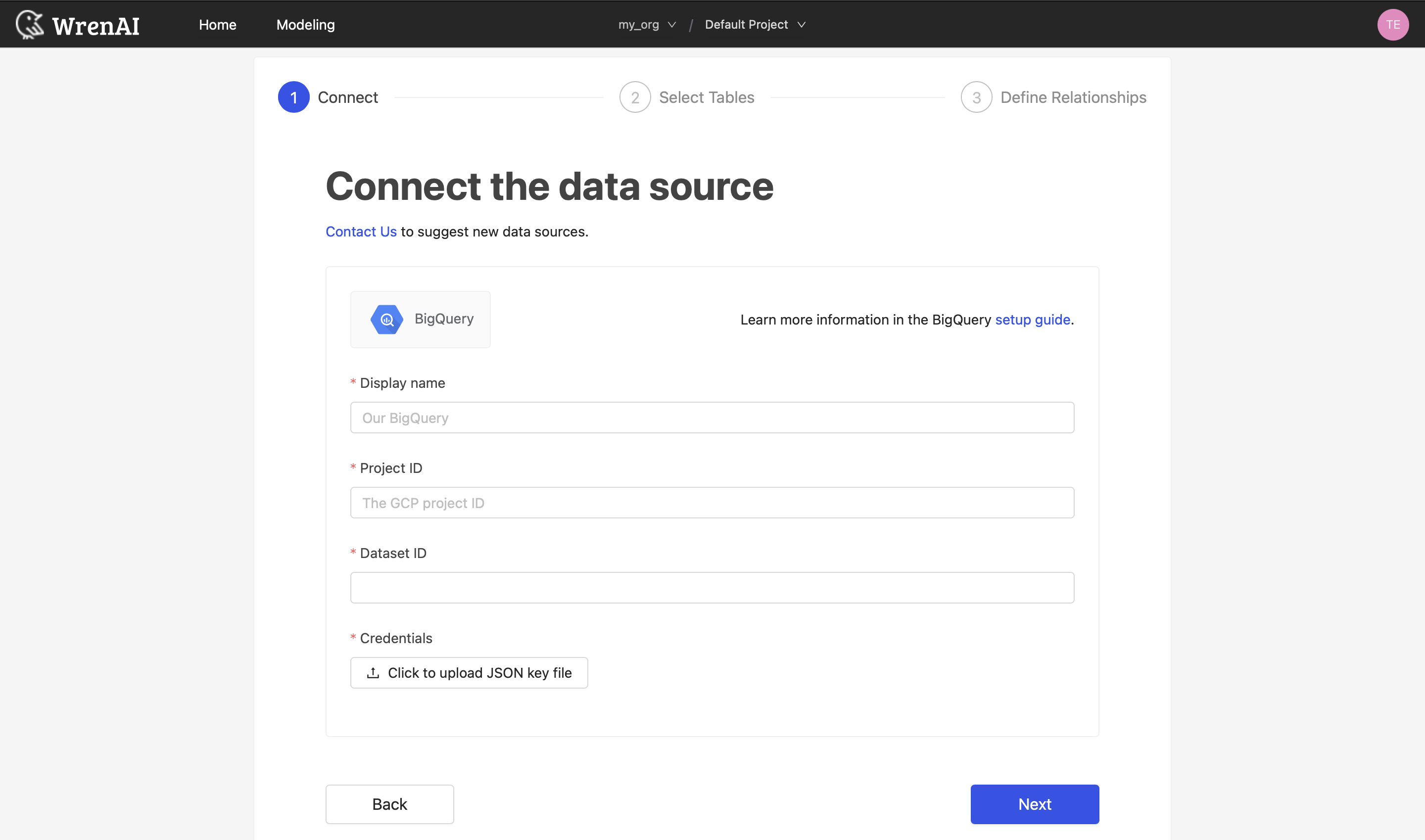Click the Project ID input field
This screenshot has width=1425, height=840.
[x=712, y=502]
